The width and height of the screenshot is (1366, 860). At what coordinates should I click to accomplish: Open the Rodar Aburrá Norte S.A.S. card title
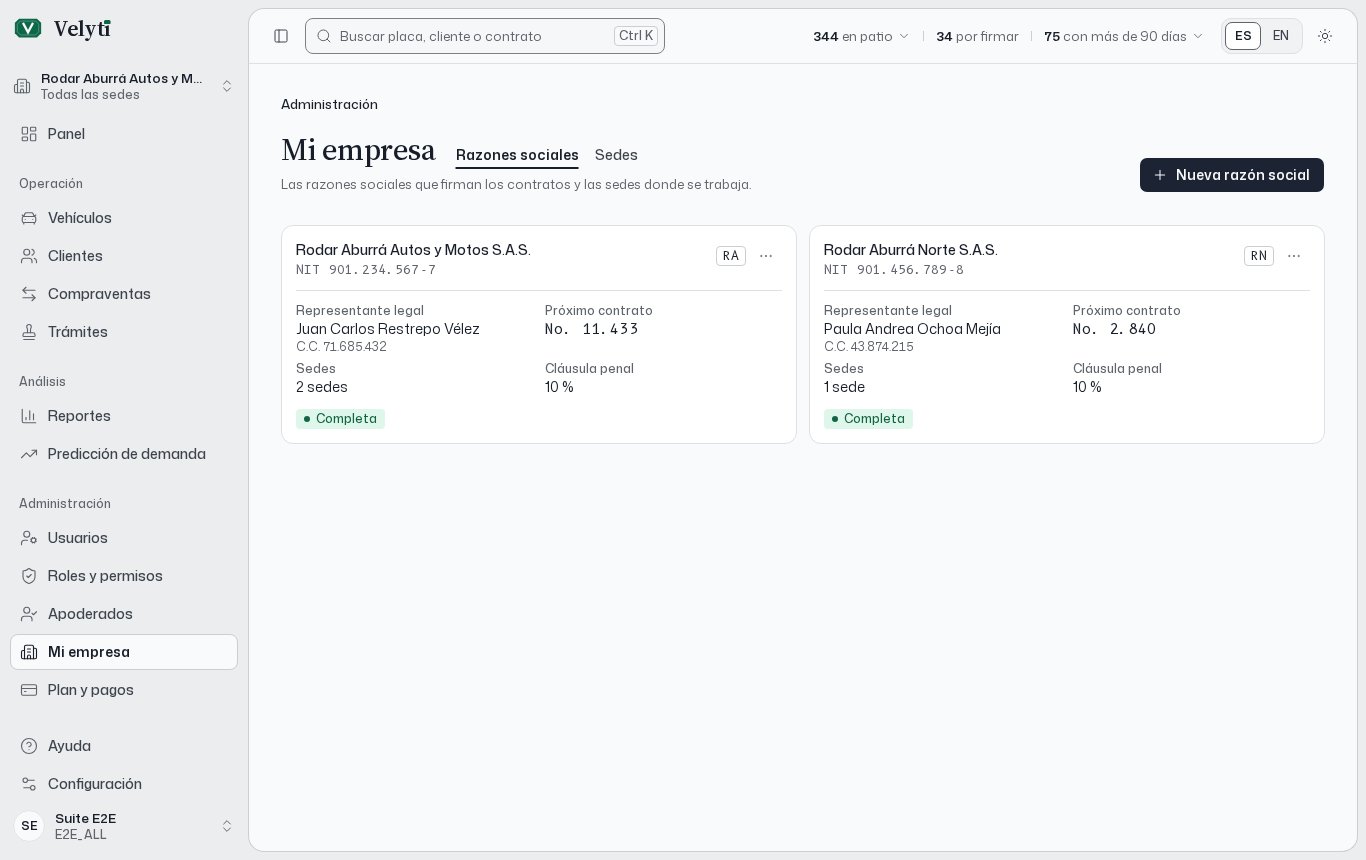coord(911,250)
